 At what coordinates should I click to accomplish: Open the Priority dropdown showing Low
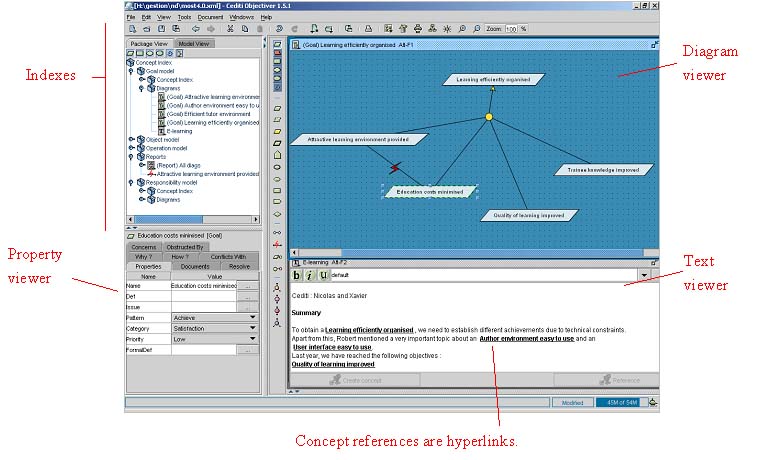pos(251,339)
